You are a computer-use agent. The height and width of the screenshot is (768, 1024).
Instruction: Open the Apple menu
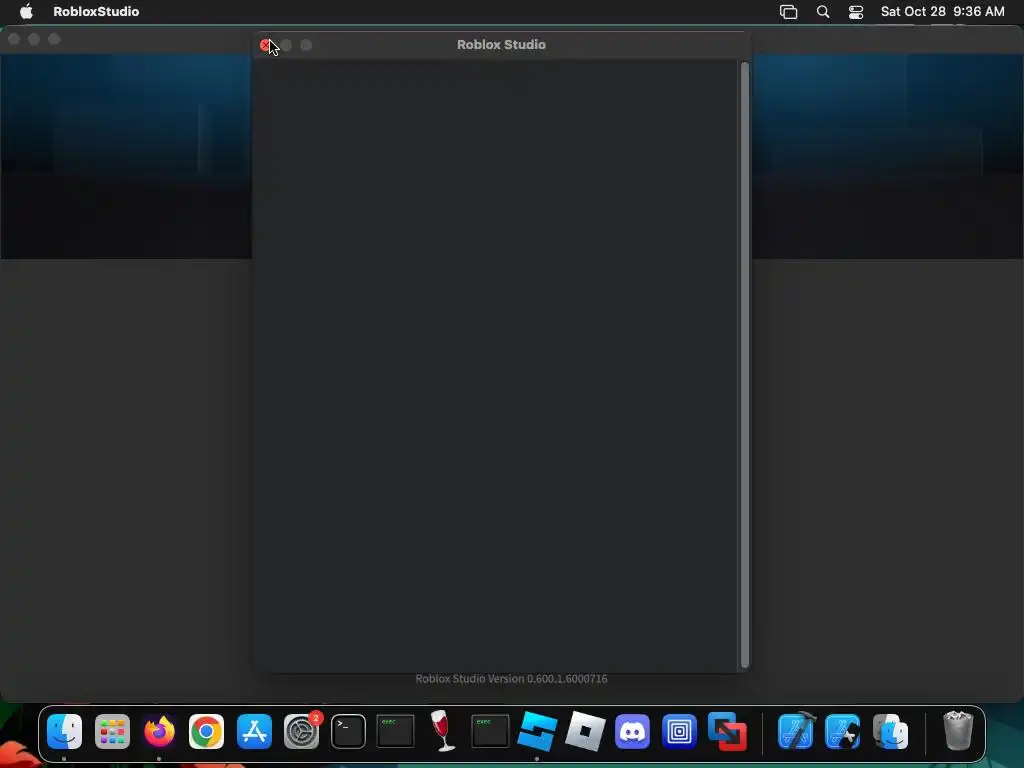tap(26, 11)
